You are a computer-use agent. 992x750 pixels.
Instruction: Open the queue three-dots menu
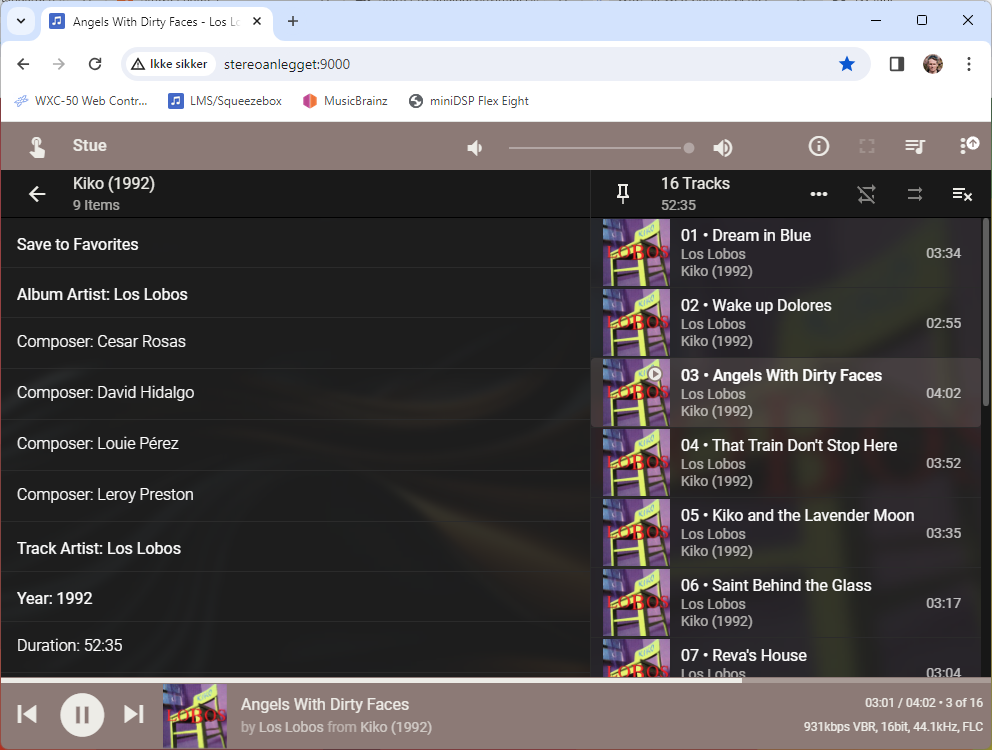(819, 194)
